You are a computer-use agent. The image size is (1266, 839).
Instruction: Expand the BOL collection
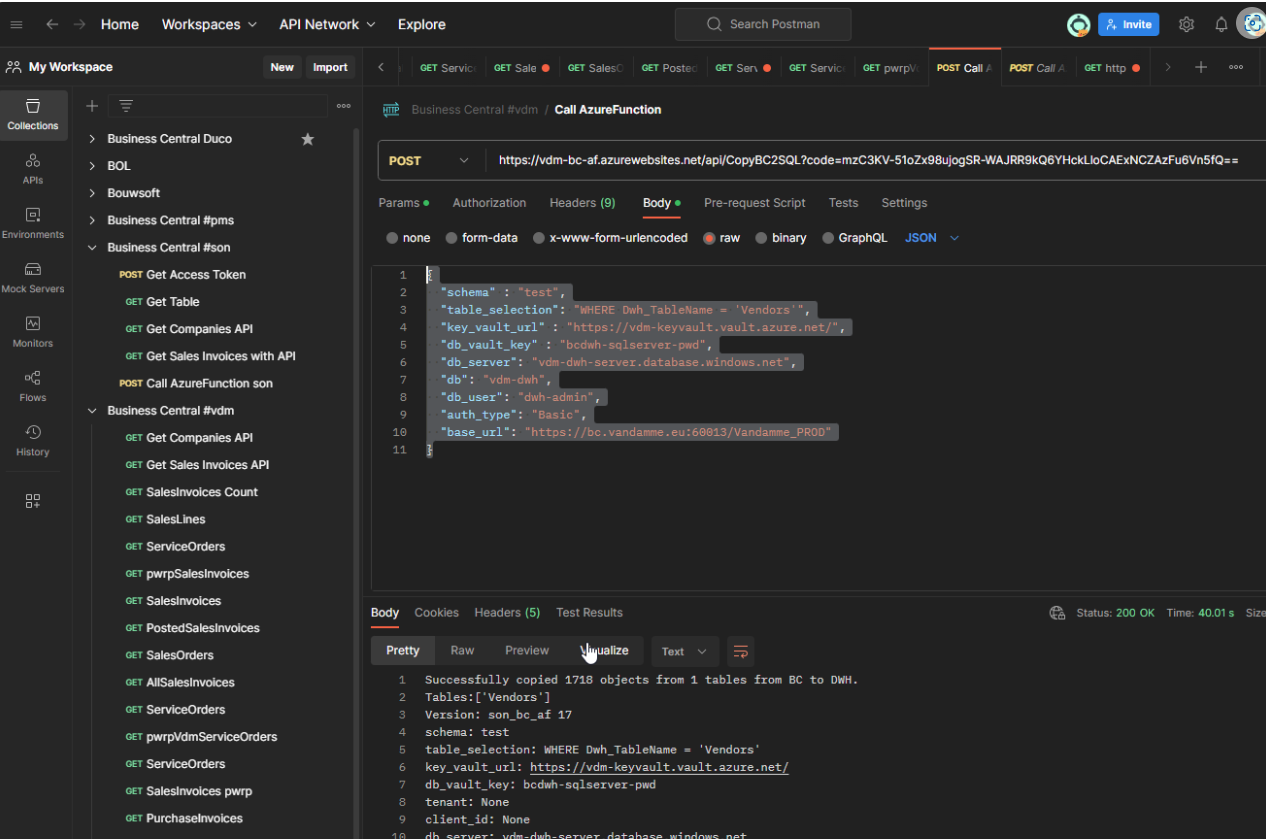point(93,166)
